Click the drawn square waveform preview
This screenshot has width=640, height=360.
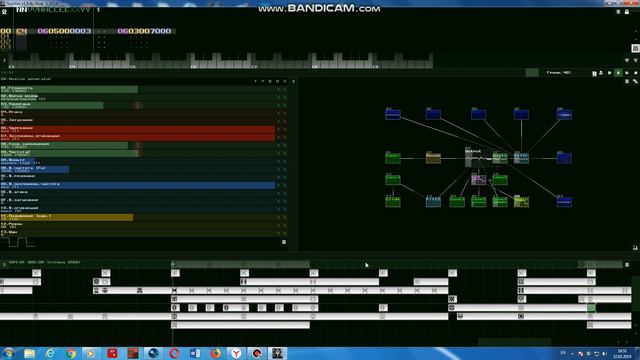pyautogui.click(x=18, y=242)
